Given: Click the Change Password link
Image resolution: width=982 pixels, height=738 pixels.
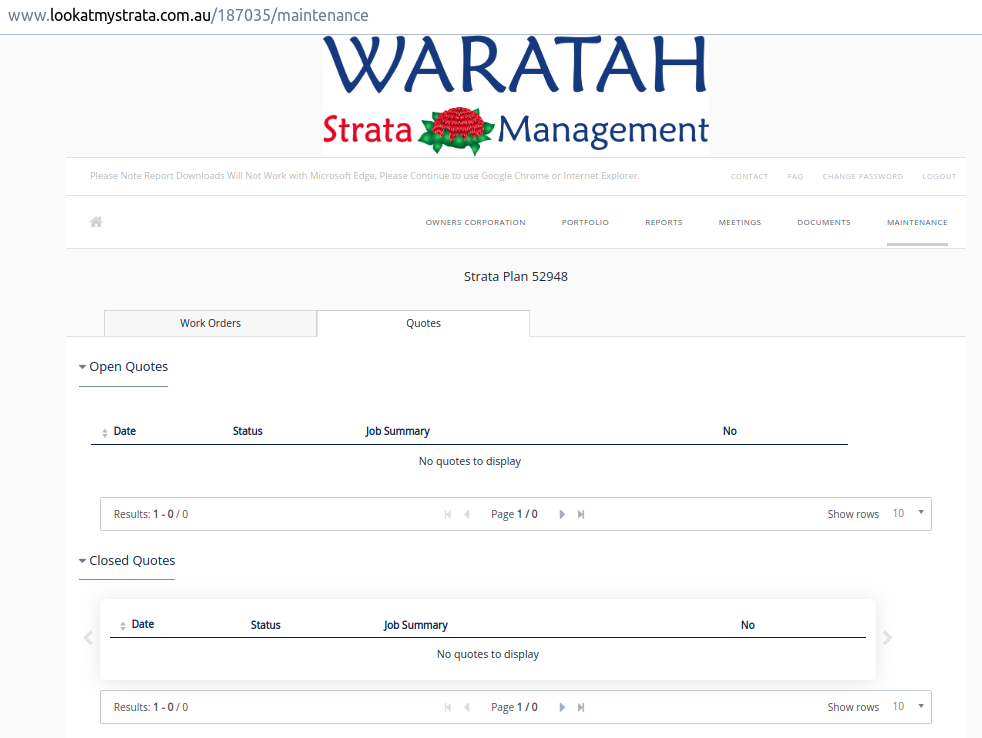Looking at the screenshot, I should pyautogui.click(x=862, y=177).
